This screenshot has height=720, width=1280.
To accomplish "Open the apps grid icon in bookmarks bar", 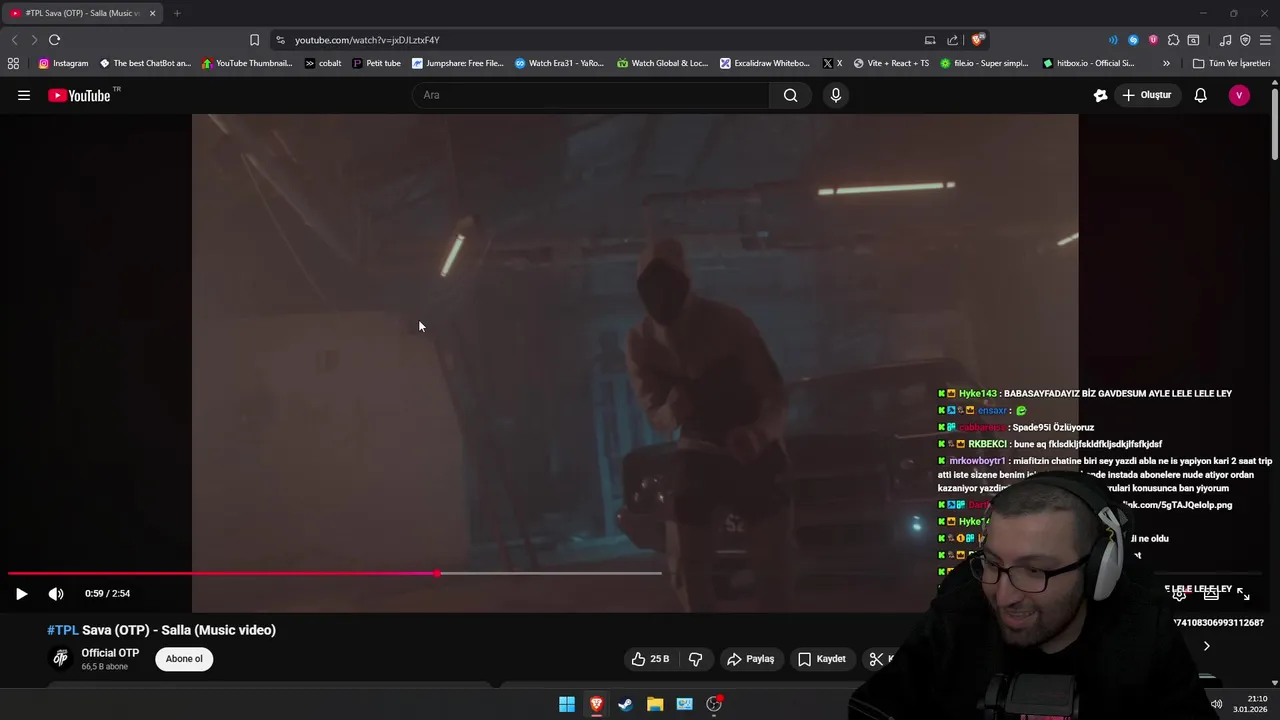I will pyautogui.click(x=13, y=63).
